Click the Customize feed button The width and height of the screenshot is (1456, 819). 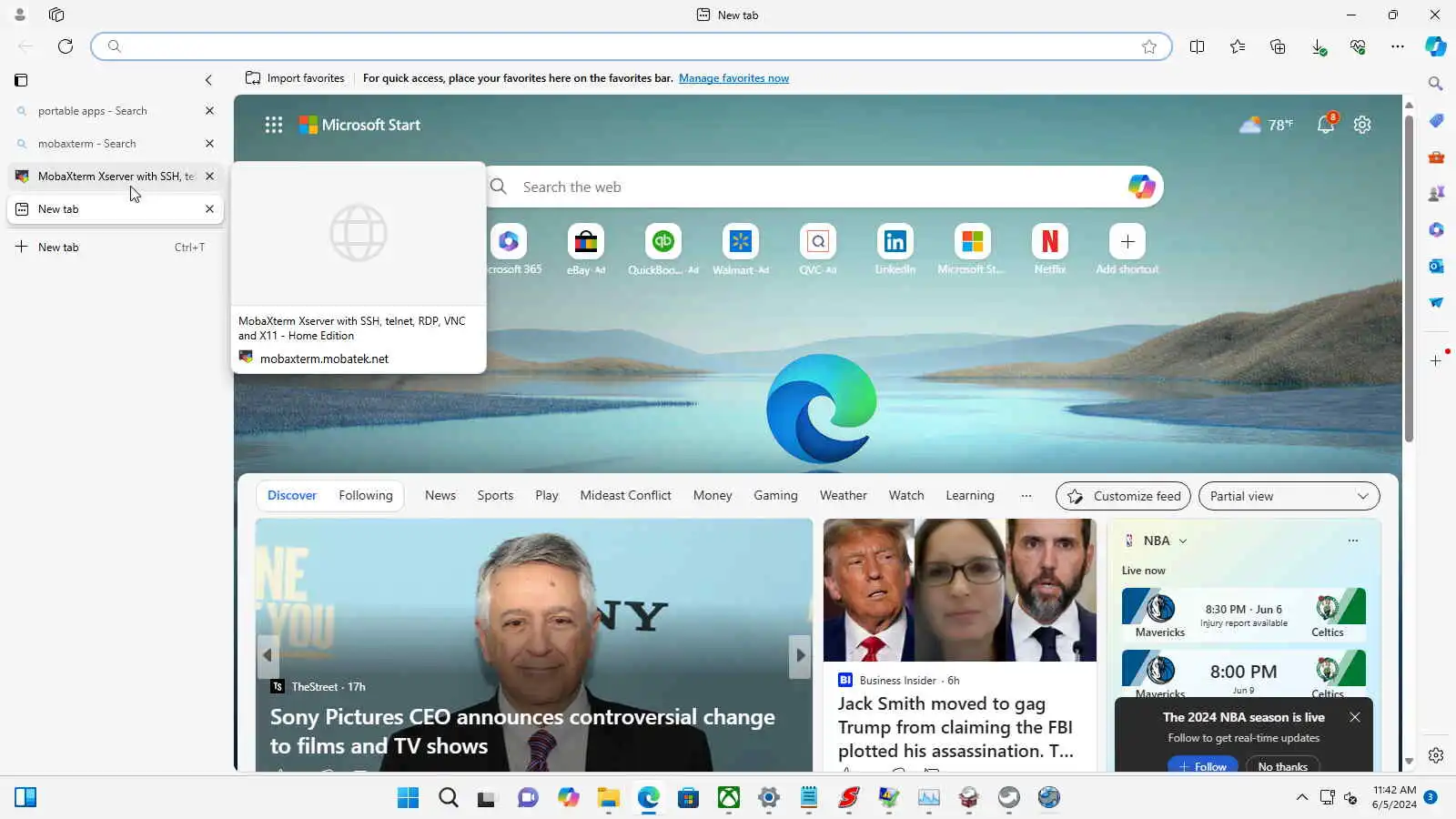pos(1123,496)
